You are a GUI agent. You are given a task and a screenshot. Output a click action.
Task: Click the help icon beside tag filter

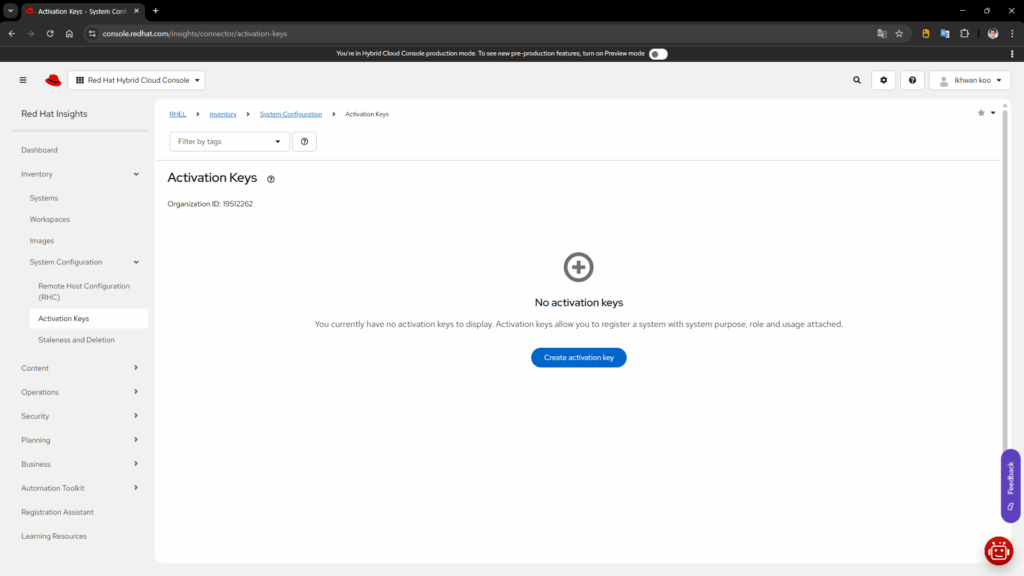point(304,142)
